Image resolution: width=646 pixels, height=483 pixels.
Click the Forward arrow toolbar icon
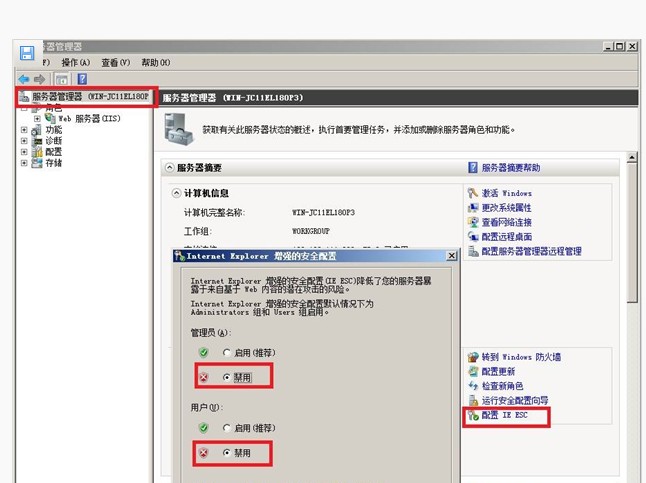pos(40,79)
